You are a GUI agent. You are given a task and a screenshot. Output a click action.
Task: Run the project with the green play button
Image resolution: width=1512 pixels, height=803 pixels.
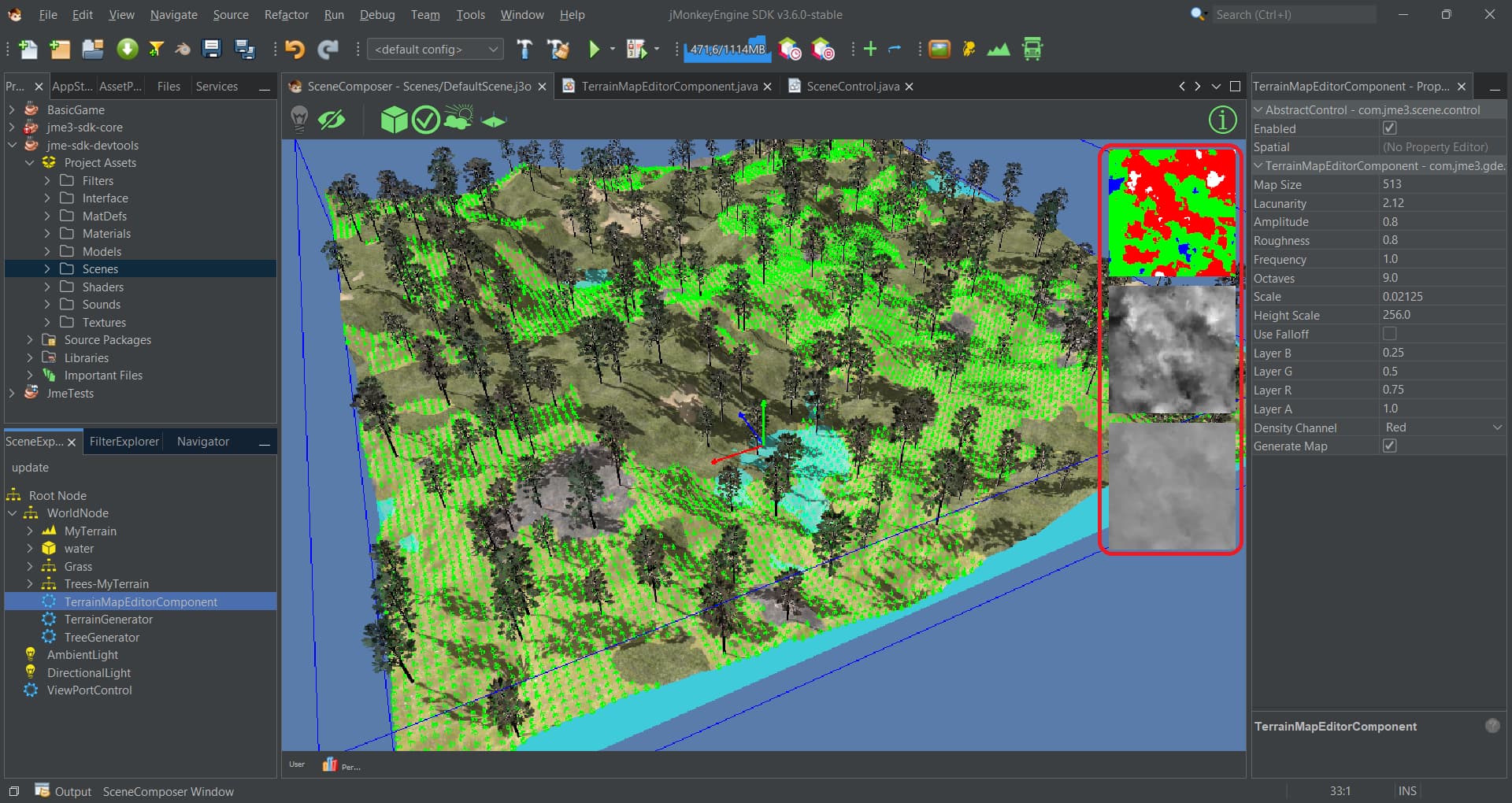click(595, 50)
